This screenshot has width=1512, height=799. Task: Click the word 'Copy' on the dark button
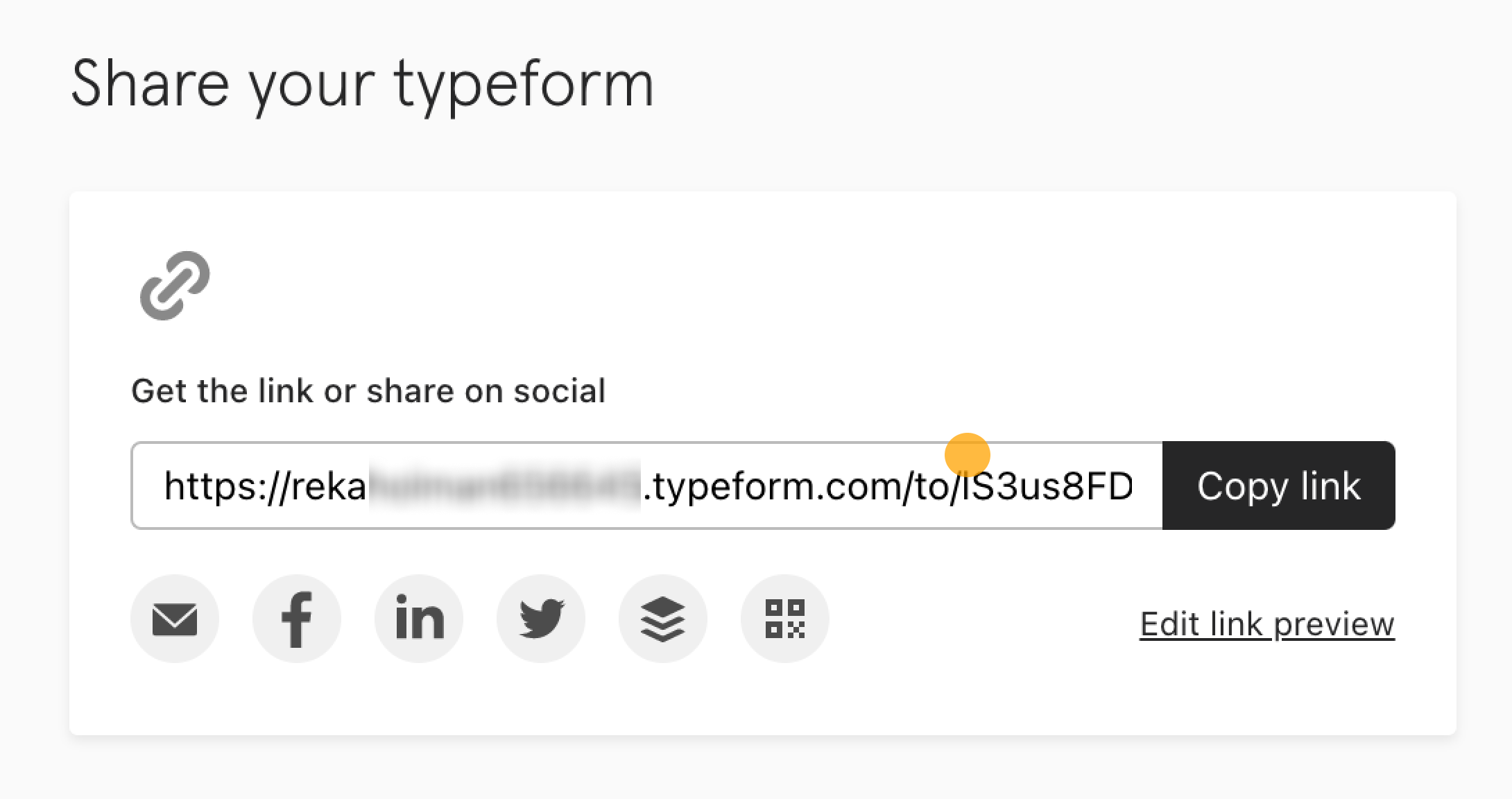pos(1242,487)
